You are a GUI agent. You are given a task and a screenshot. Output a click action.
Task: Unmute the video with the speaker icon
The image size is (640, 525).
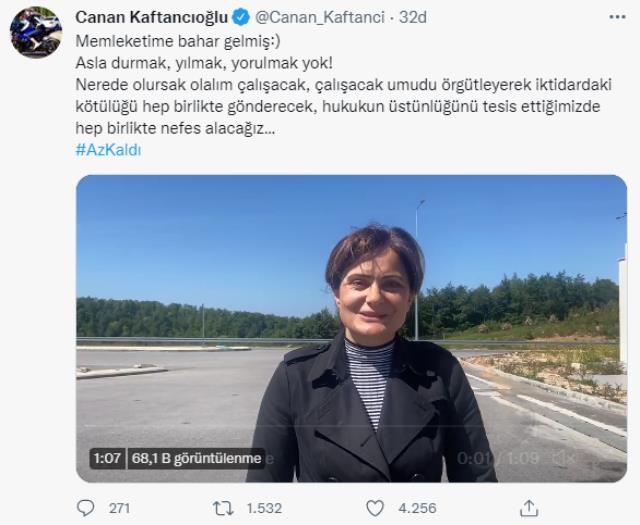coord(566,458)
